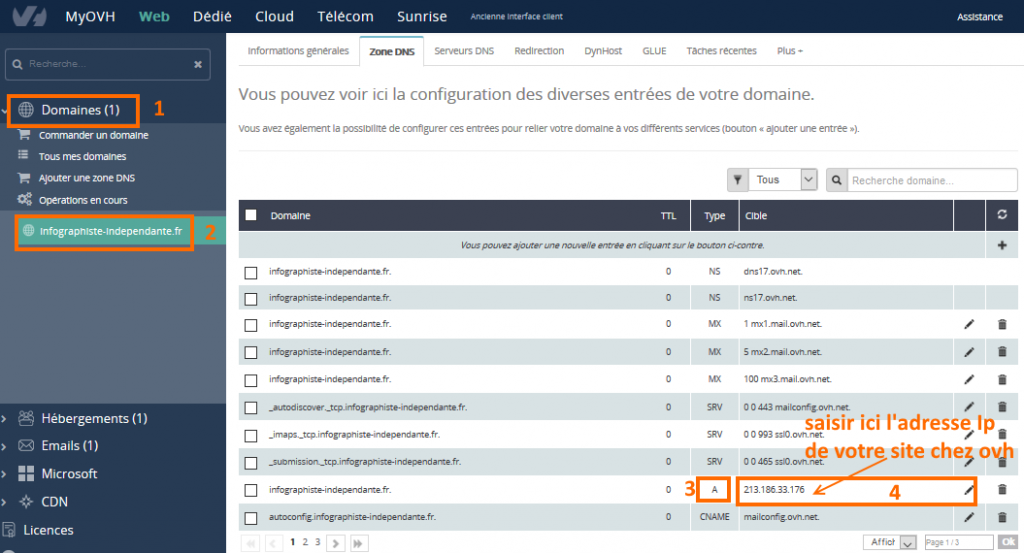Open the Redirection tab
Screen dimensions: 1024x553
point(539,51)
